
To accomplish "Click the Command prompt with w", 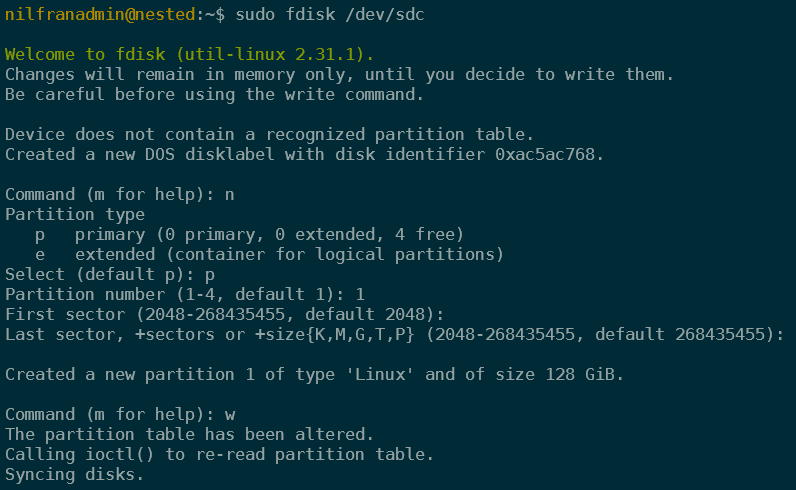I will point(120,414).
